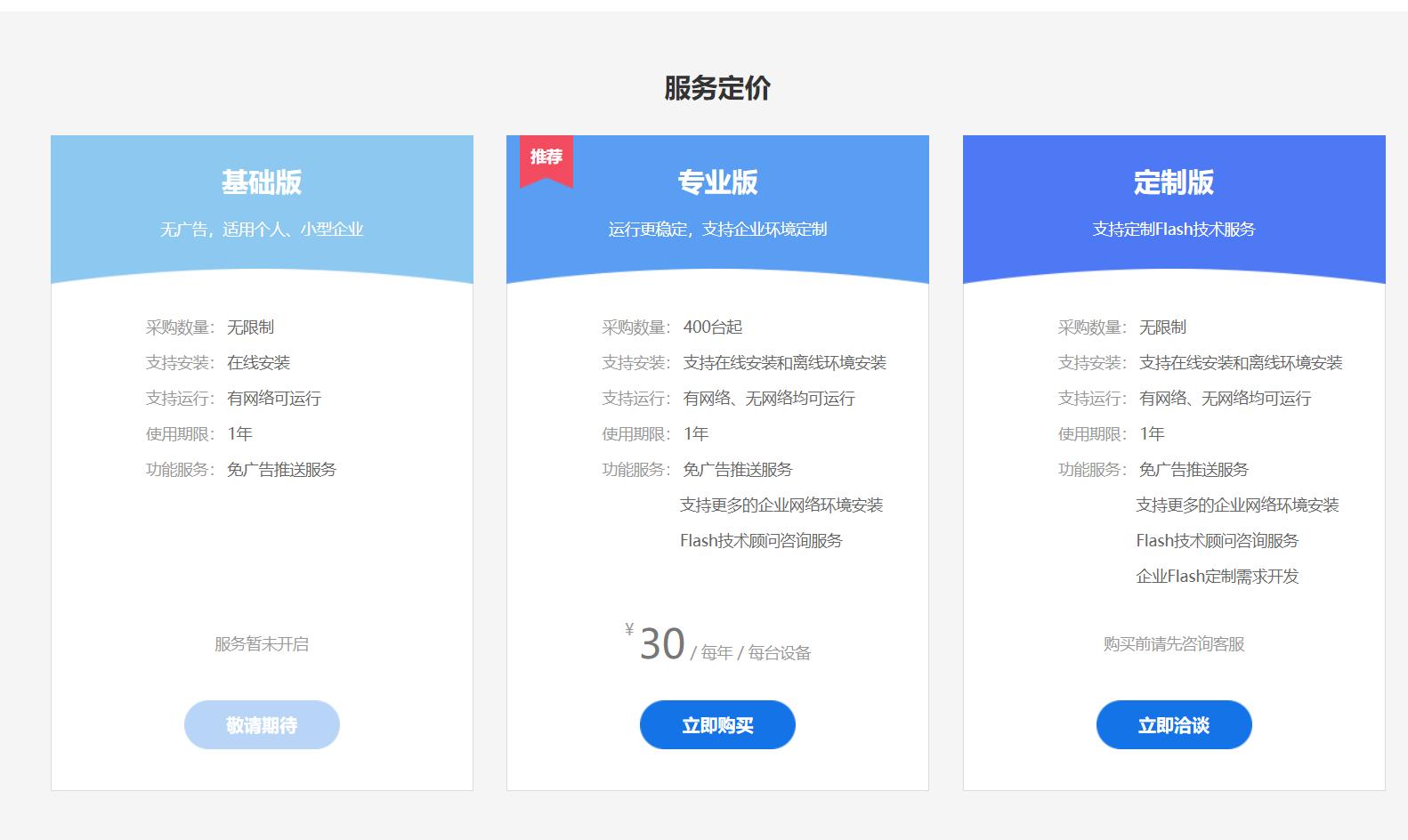
Task: Click Flash技术顾问咨询服务 in 专业版 card
Action: point(761,541)
